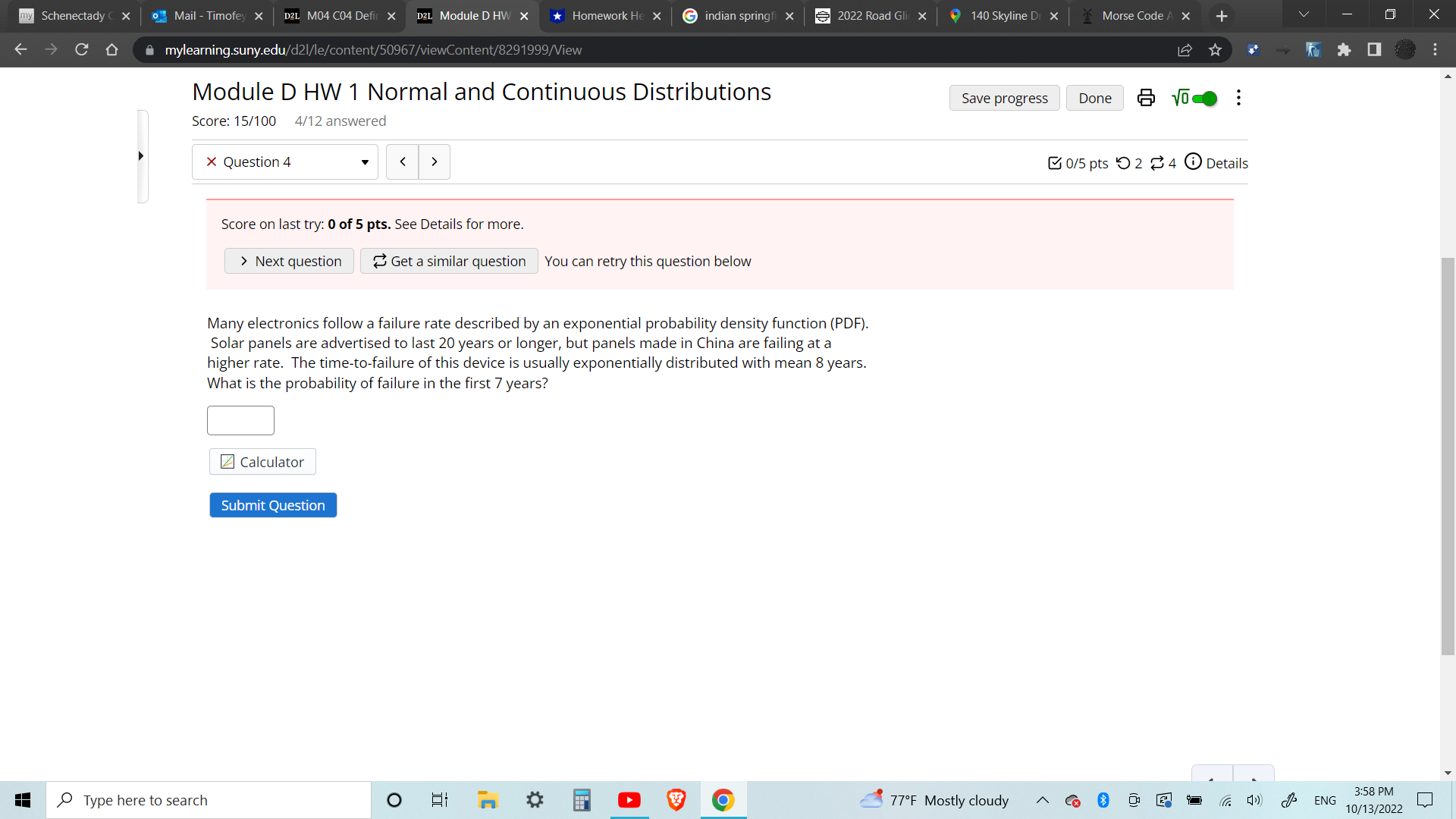The width and height of the screenshot is (1456, 819).
Task: Open the three-dot options menu in header
Action: [x=1238, y=98]
